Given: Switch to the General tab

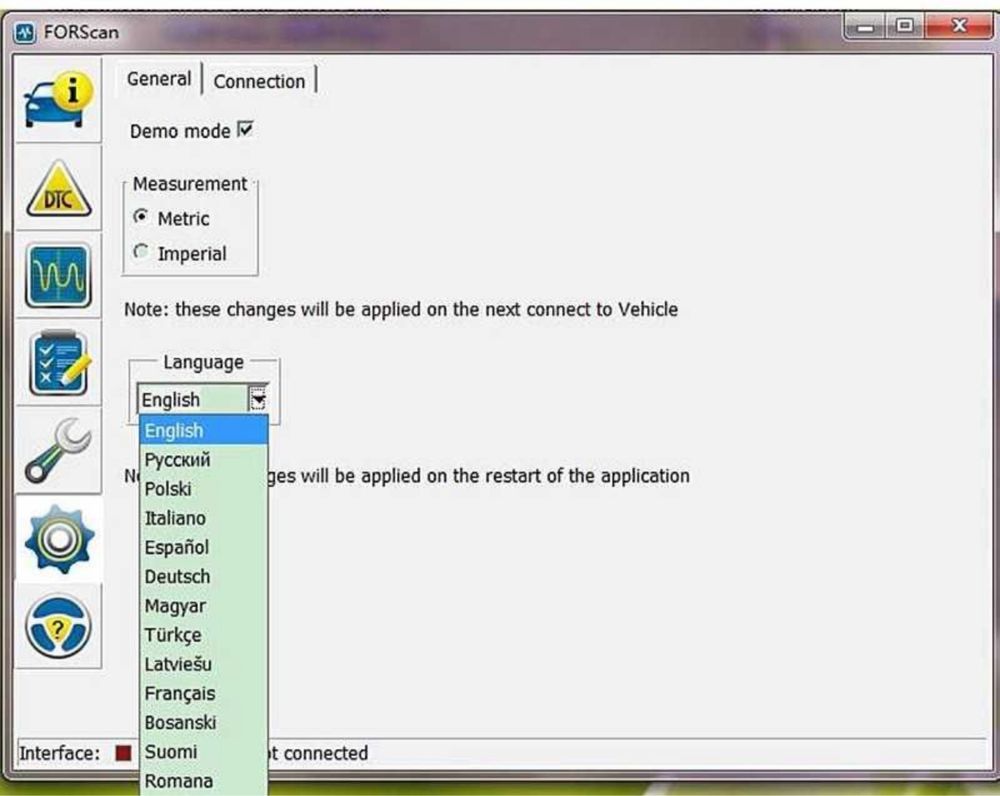Looking at the screenshot, I should tap(159, 79).
